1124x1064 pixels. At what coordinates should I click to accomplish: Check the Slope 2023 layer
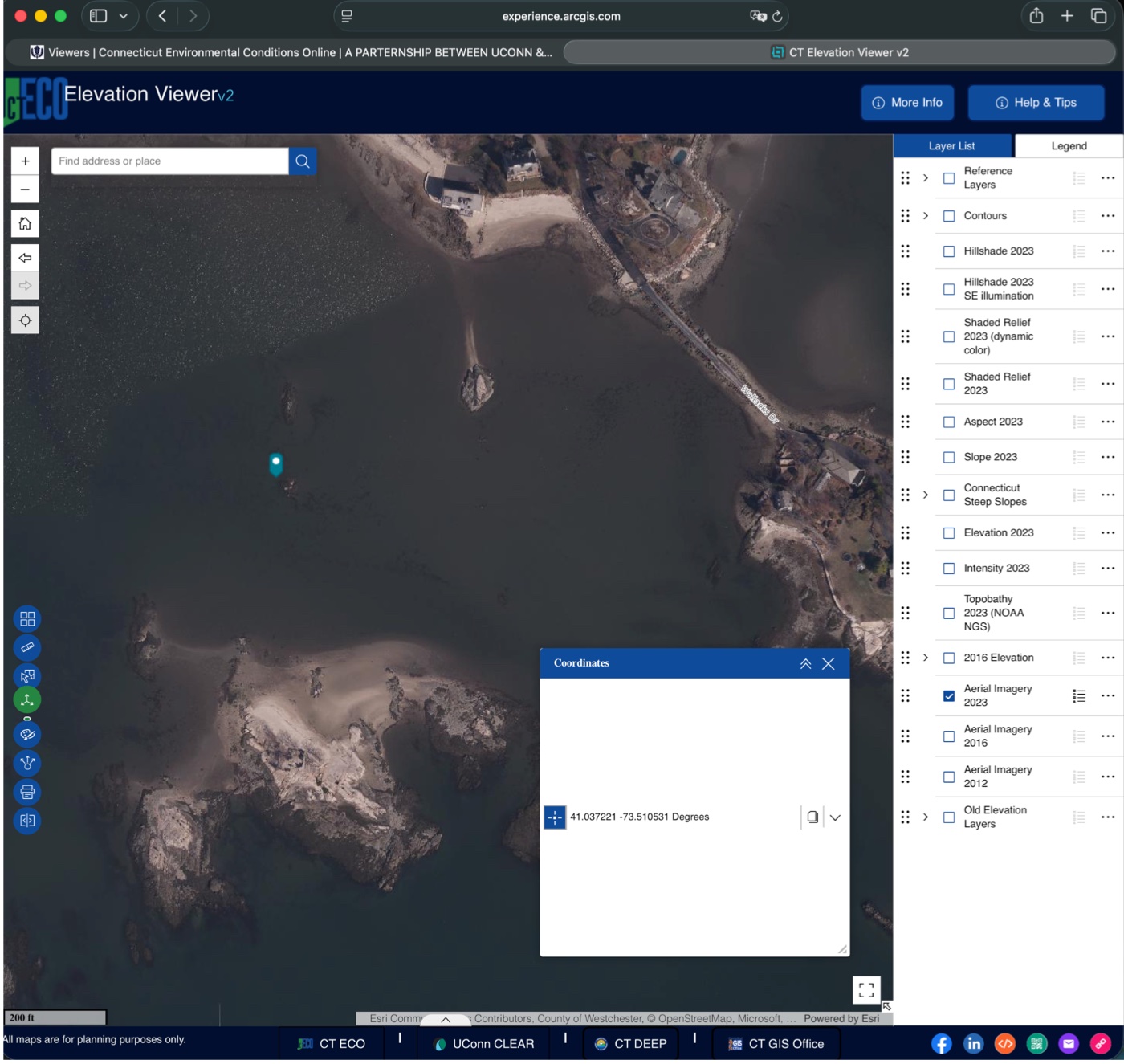tap(949, 458)
